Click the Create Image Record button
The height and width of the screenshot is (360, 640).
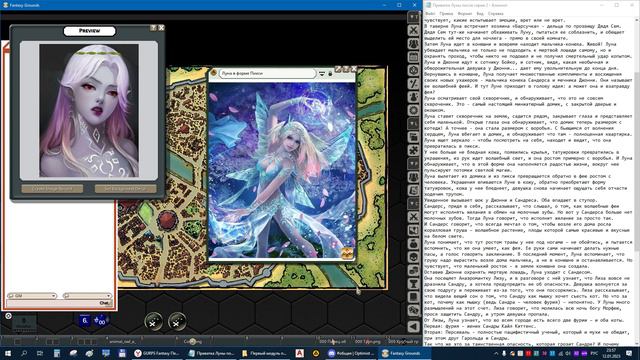pyautogui.click(x=52, y=189)
